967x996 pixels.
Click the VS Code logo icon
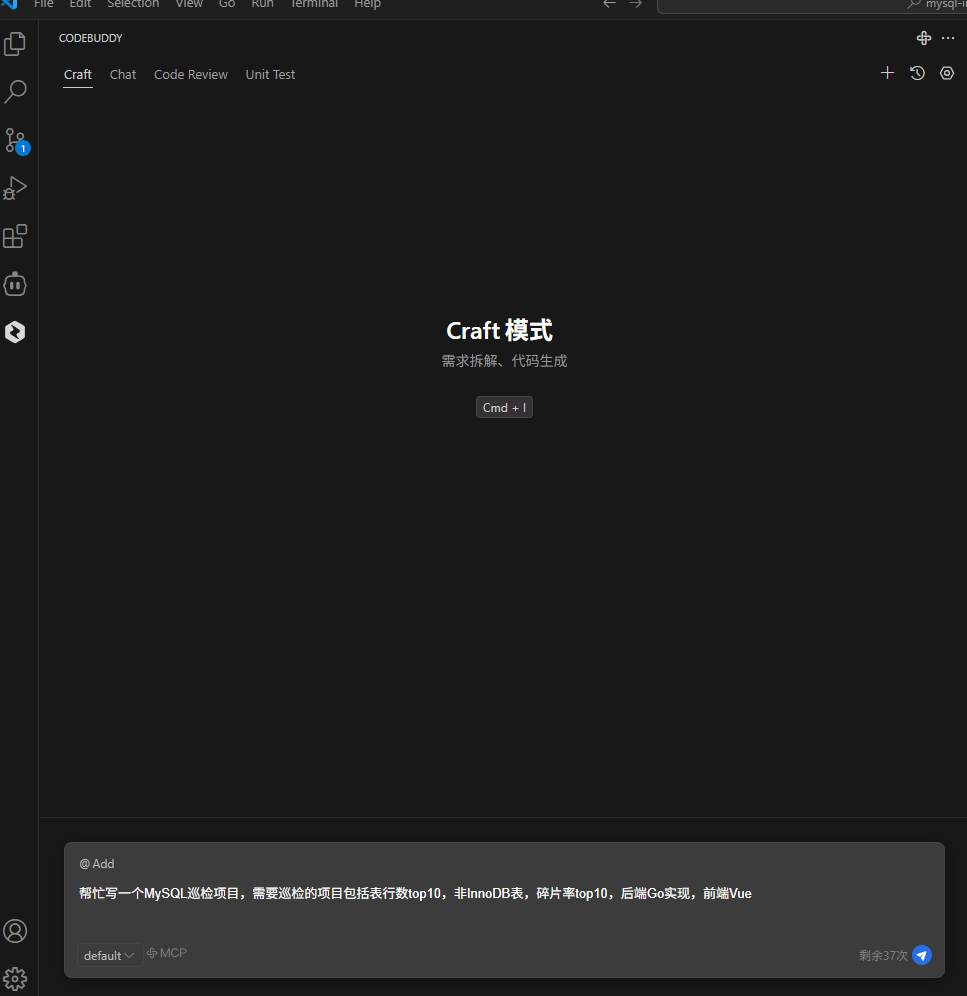10,4
